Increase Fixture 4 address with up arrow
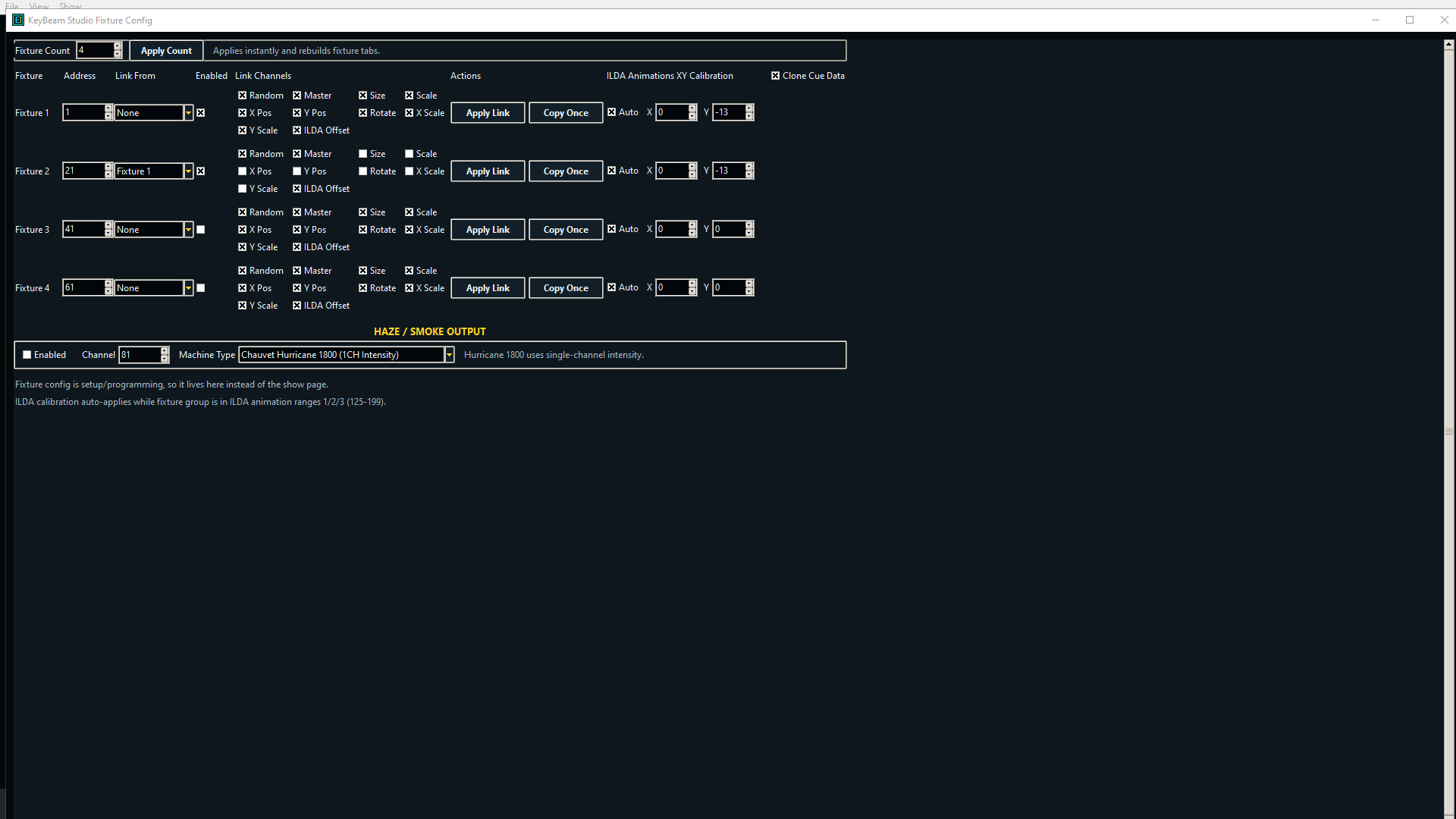Screen dimensions: 1456x819 pyautogui.click(x=108, y=284)
